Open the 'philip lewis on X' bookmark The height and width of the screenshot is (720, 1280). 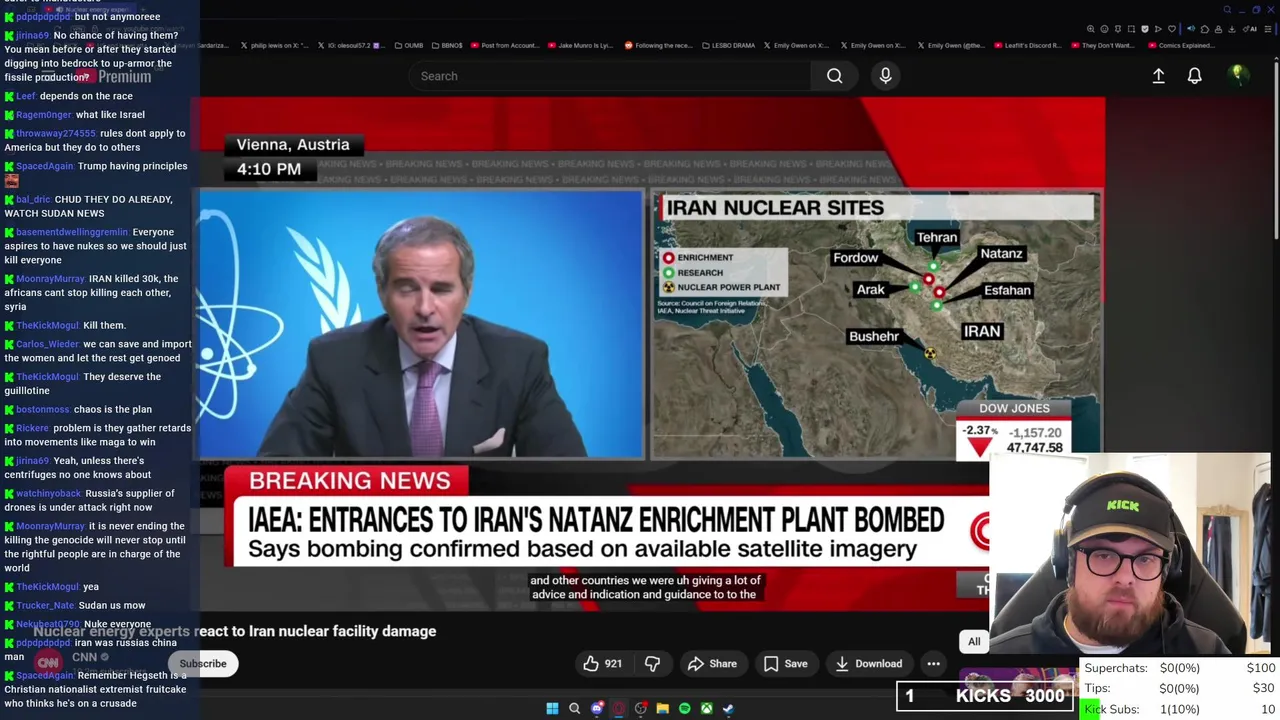(x=274, y=45)
